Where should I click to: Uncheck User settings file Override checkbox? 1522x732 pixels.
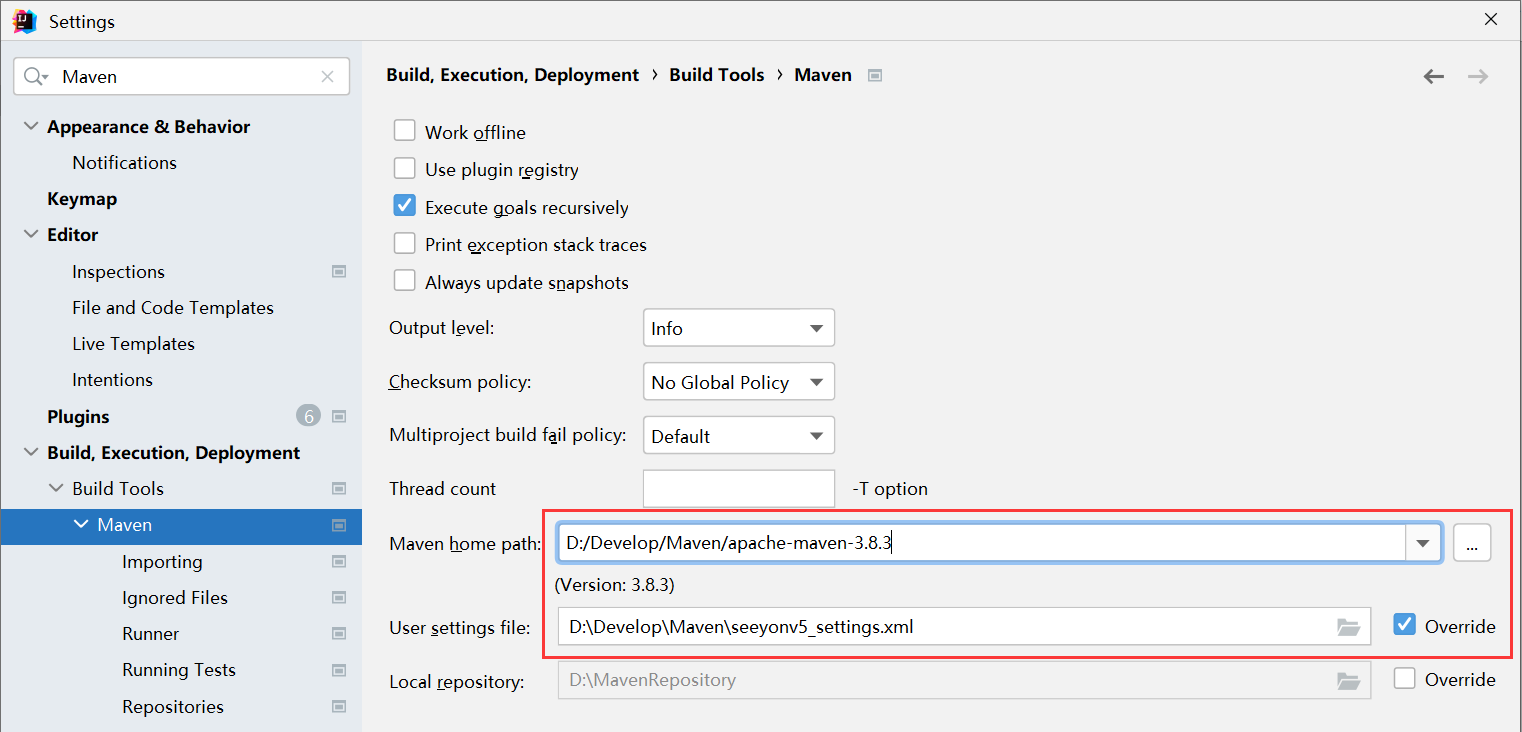1405,625
